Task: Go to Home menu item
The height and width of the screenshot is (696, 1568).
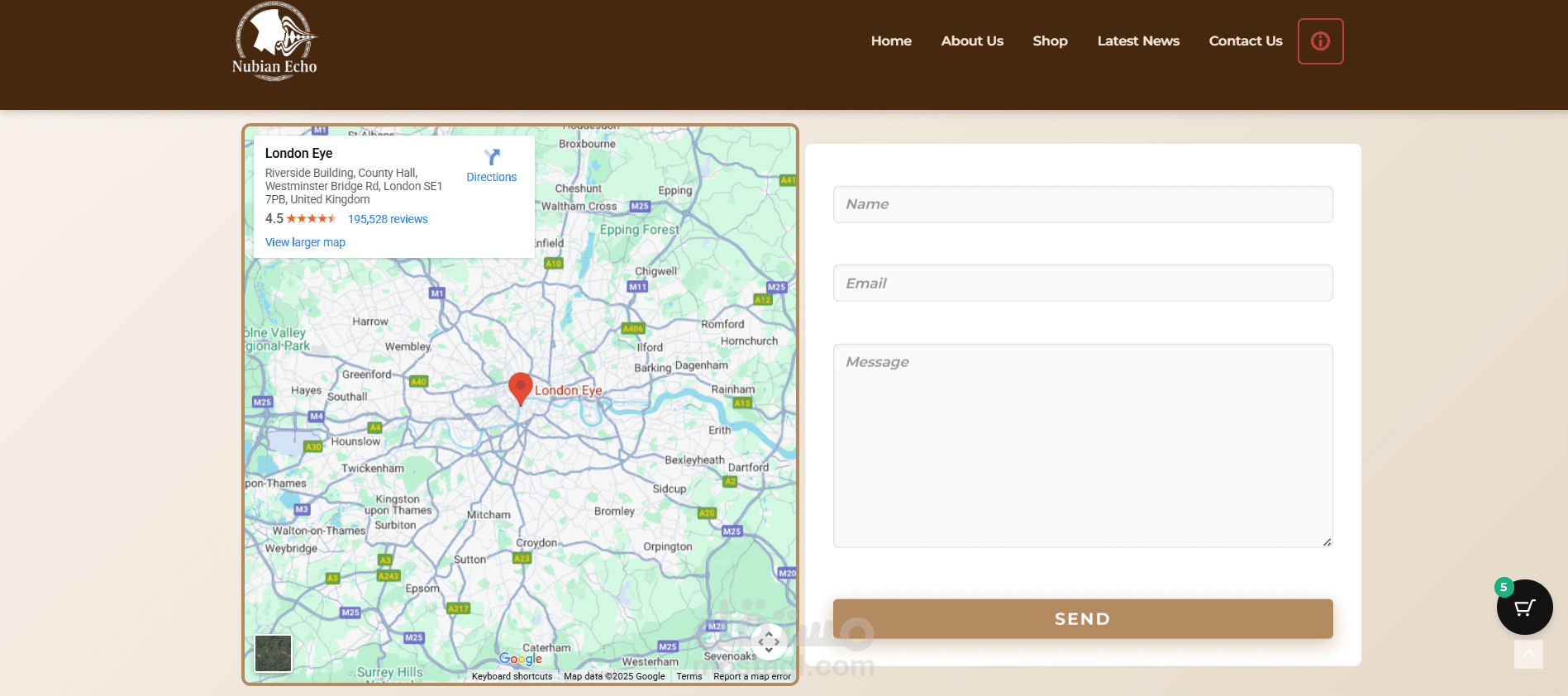Action: pyautogui.click(x=891, y=41)
